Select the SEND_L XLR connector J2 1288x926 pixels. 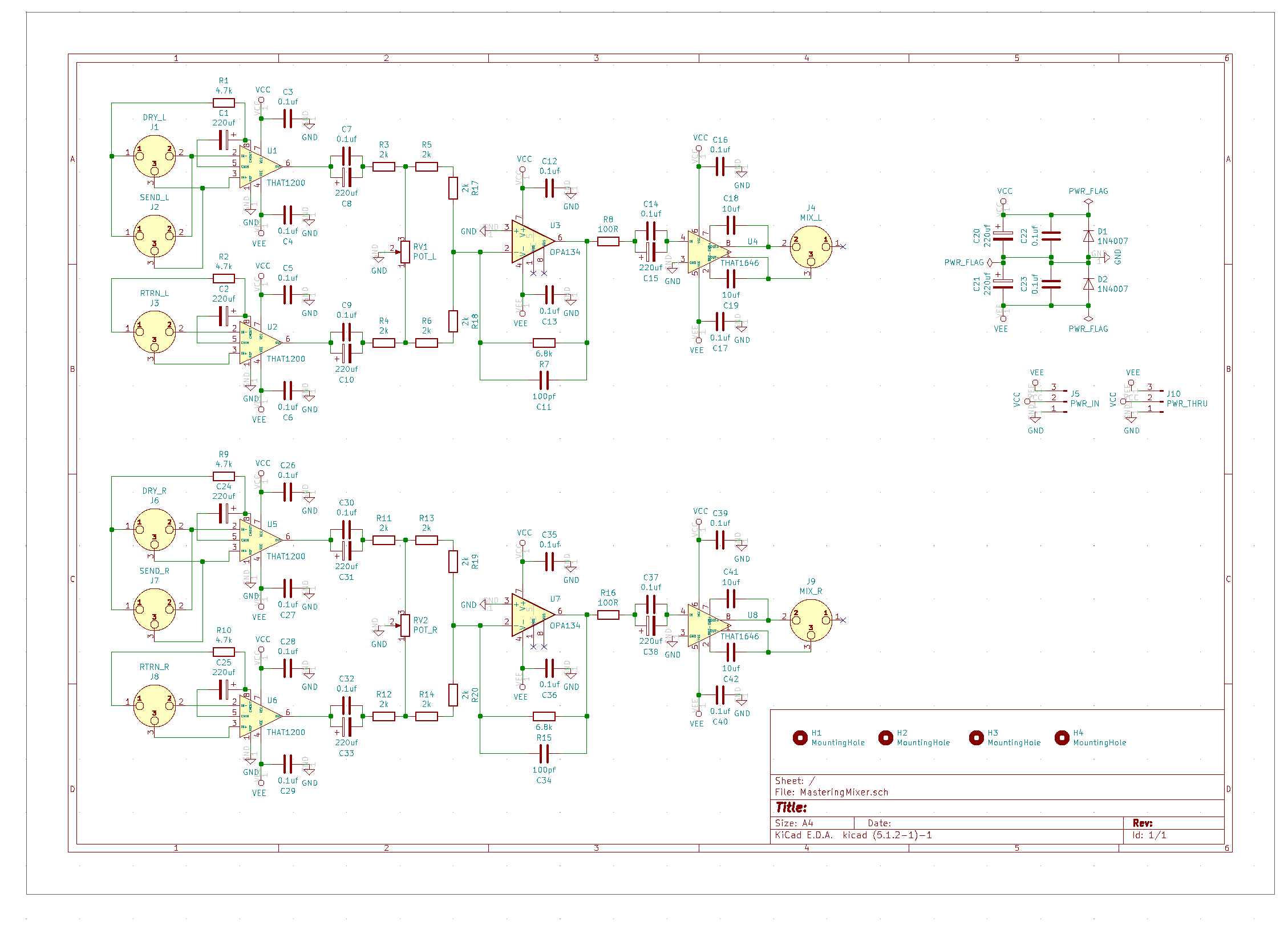click(x=154, y=236)
